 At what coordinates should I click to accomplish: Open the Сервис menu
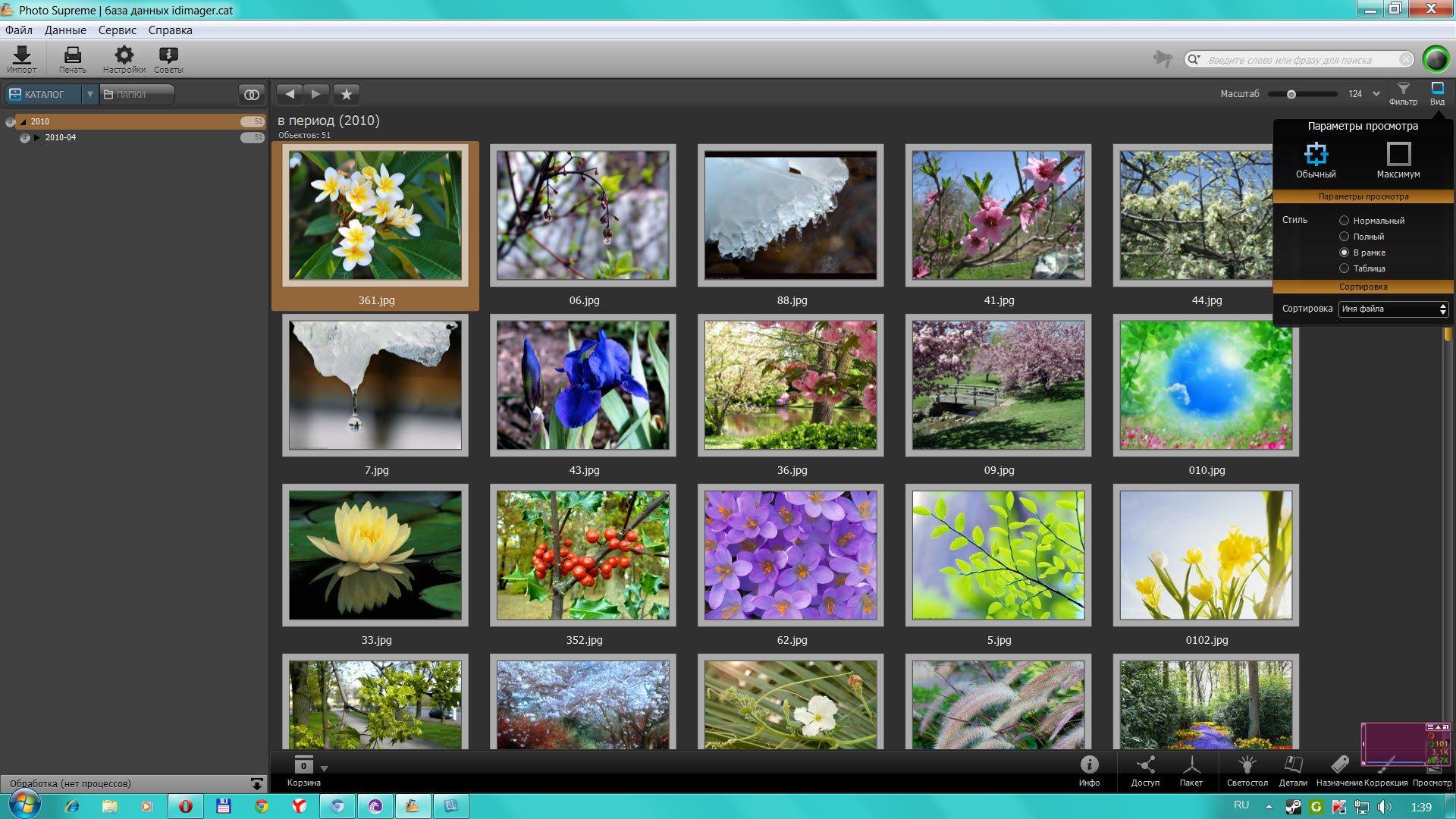tap(118, 30)
